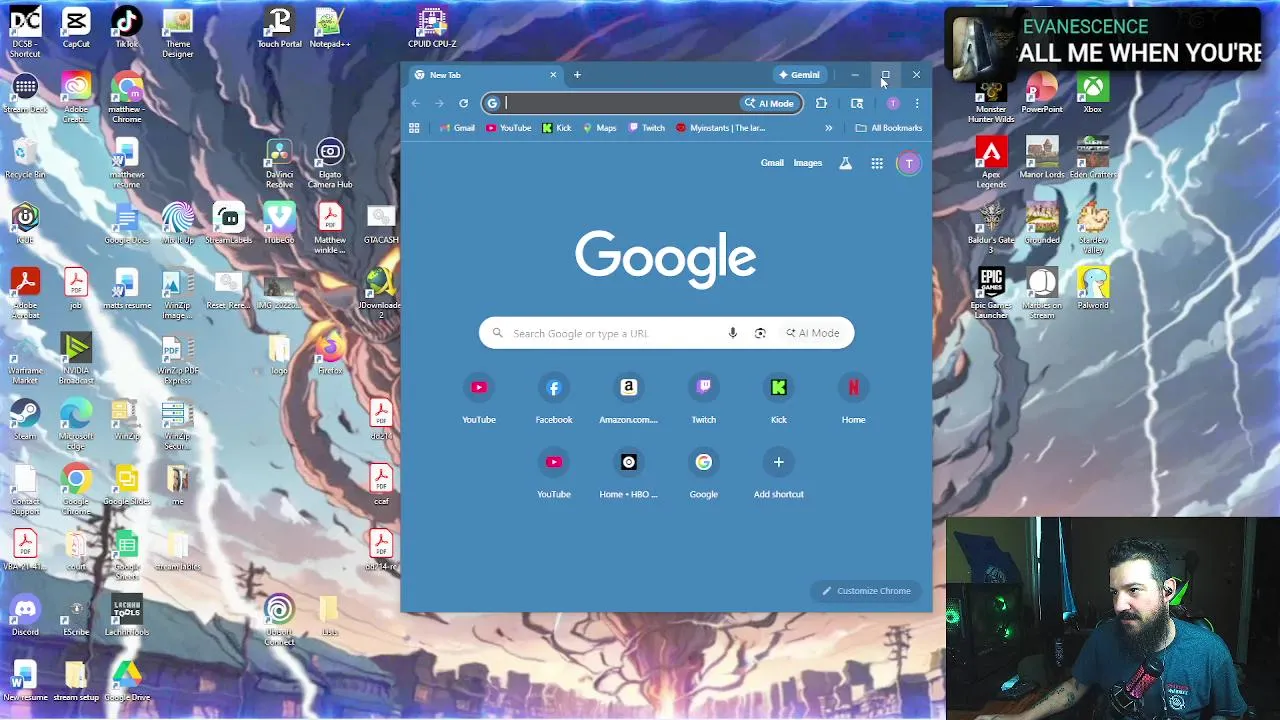Expand hidden bookmarks chevron
The image size is (1280, 720).
click(828, 128)
